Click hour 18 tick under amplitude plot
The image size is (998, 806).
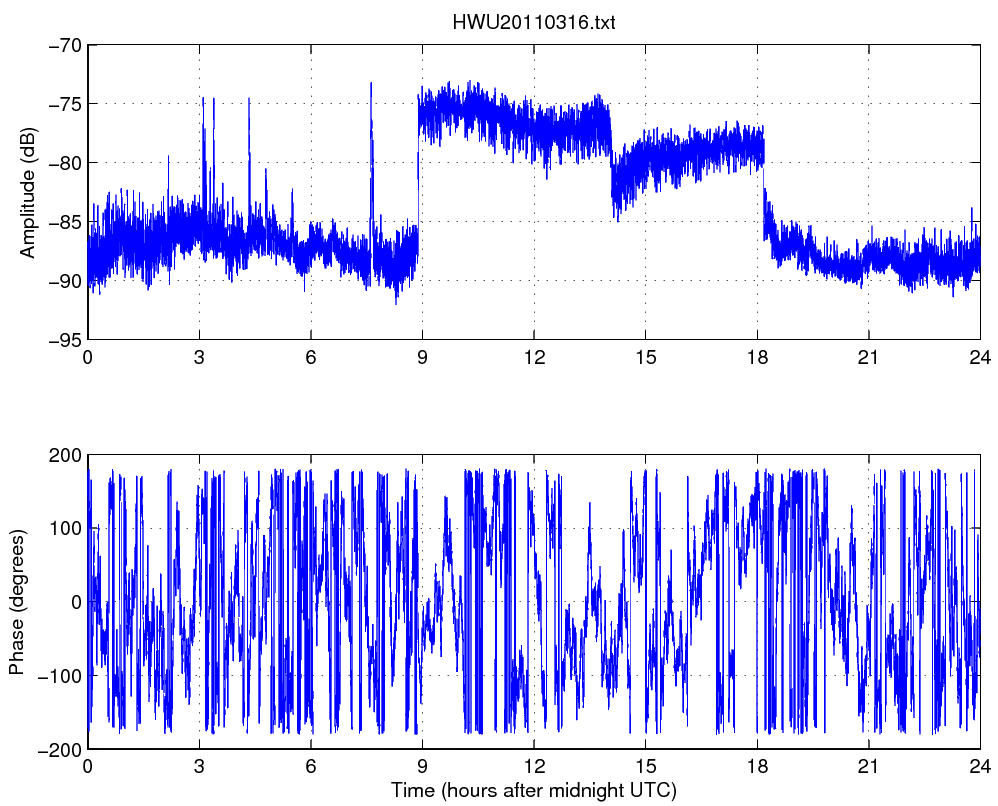pos(757,357)
